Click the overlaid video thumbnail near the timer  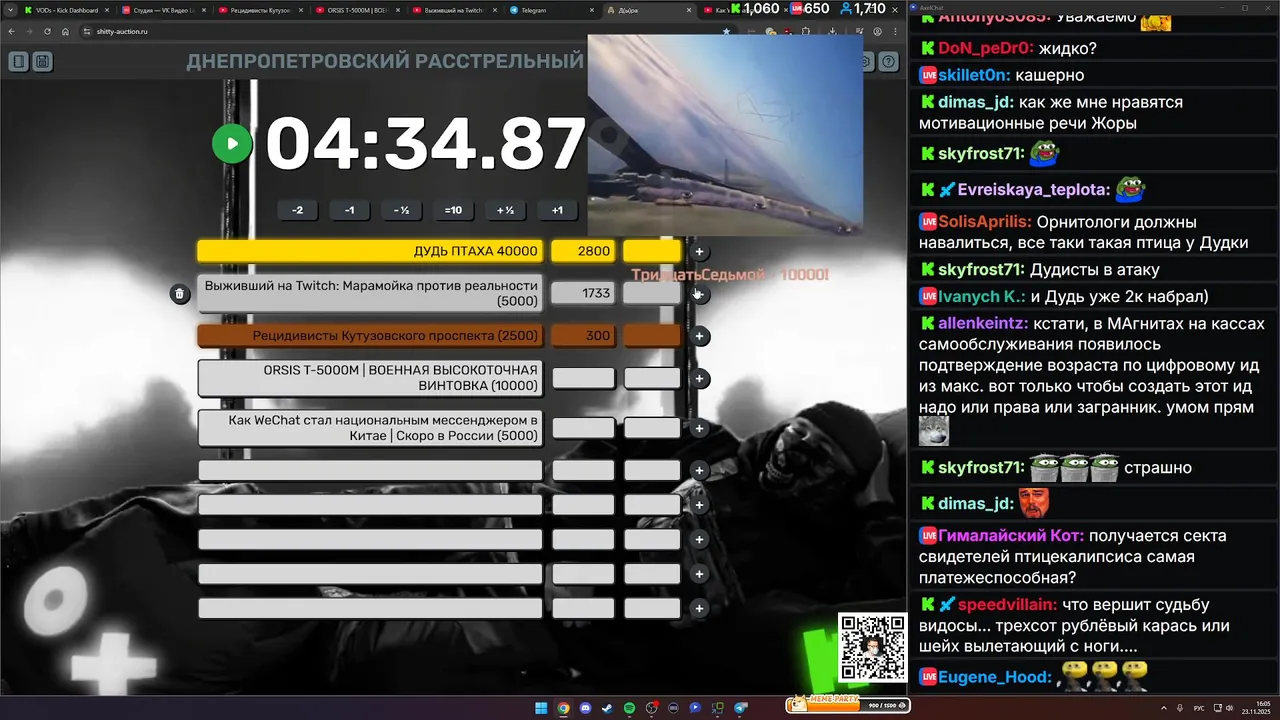pos(725,135)
